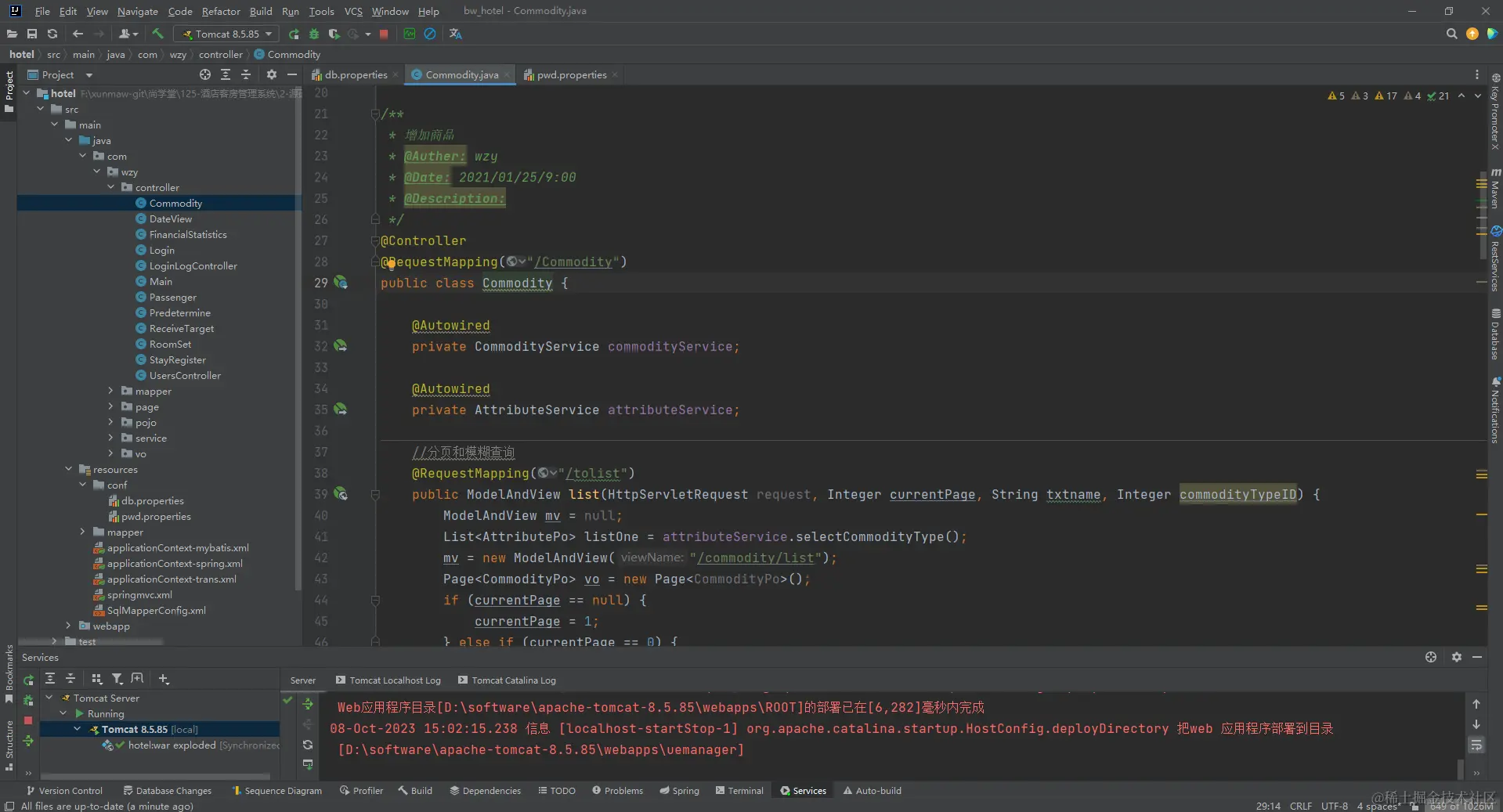
Task: Toggle open-in-new-tab services icon
Action: point(138,679)
